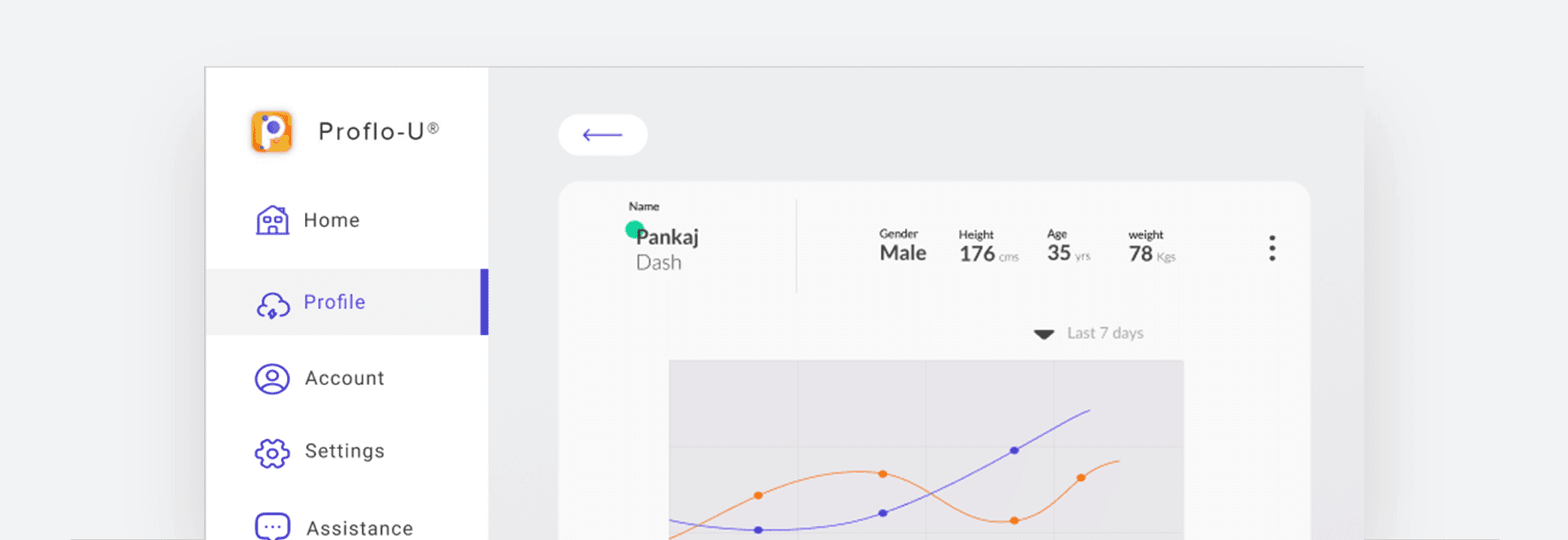Select the Profile menu item

[x=334, y=302]
